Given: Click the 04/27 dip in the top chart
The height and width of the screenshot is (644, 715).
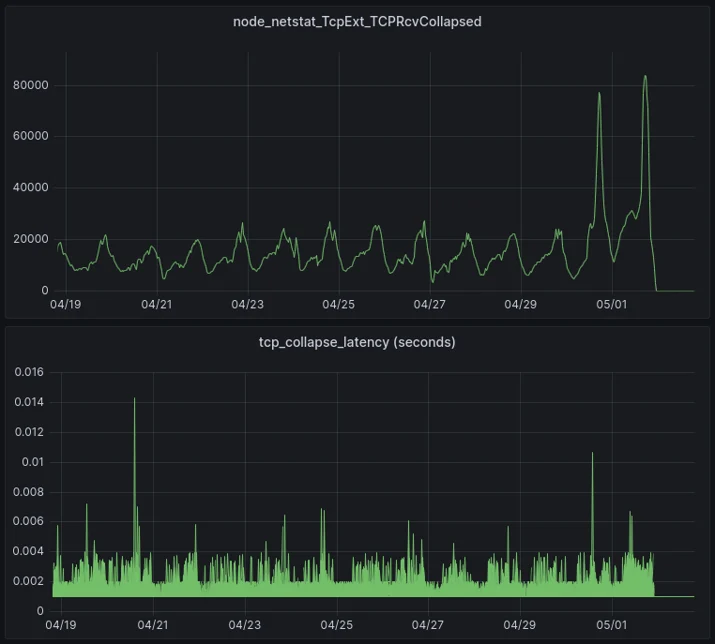Looking at the screenshot, I should [432, 280].
